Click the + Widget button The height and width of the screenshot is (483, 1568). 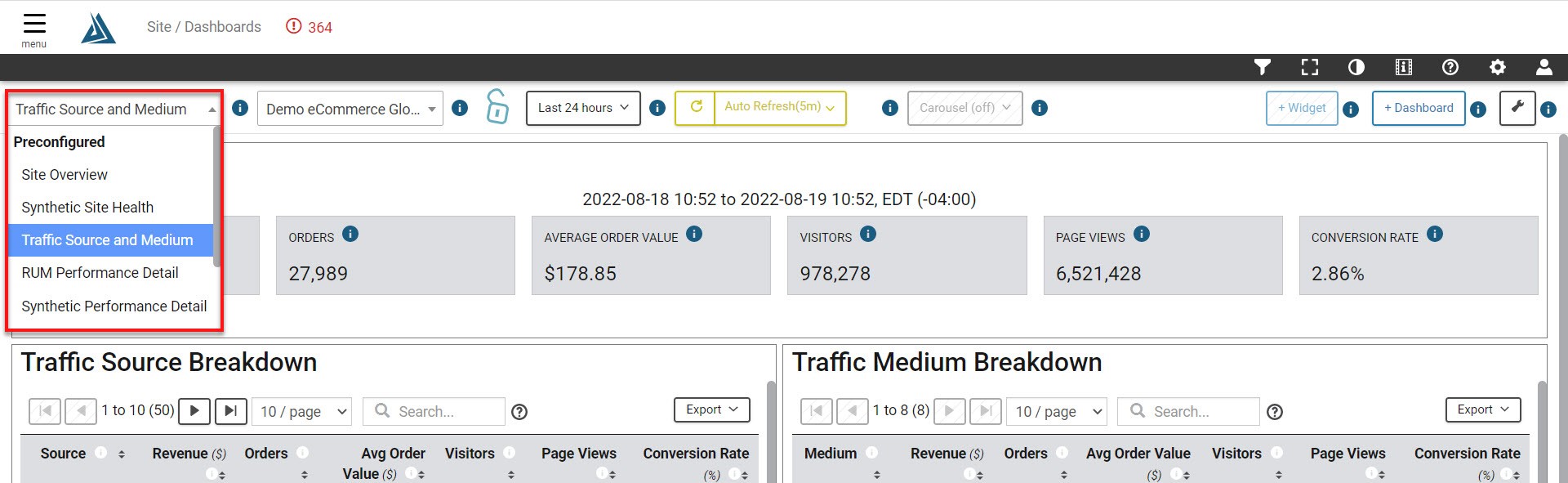click(x=1302, y=108)
